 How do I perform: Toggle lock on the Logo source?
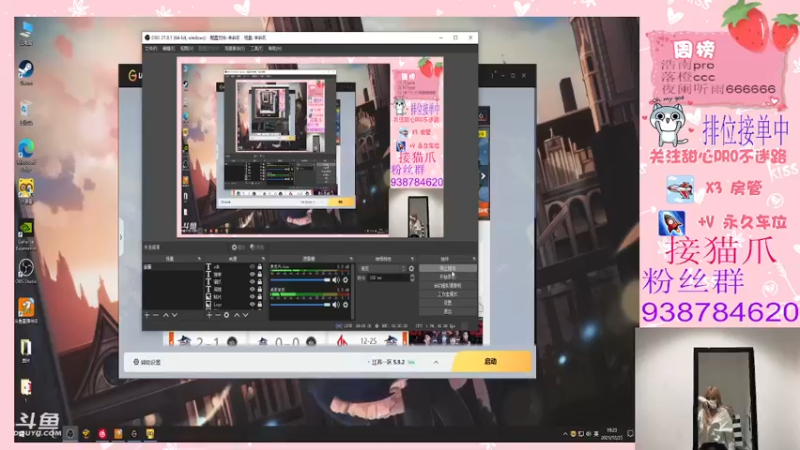260,304
